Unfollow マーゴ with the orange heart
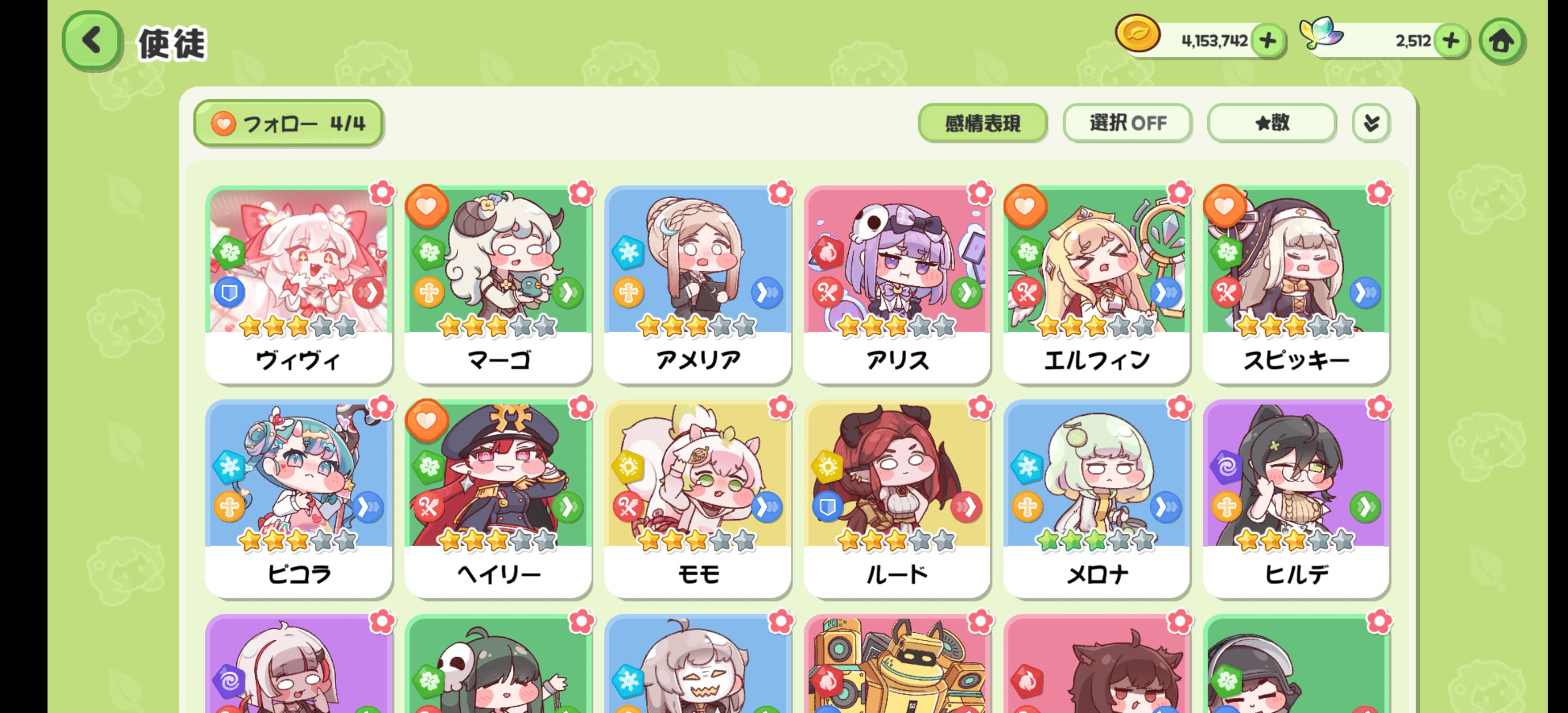Screen dimensions: 1568x713 (x=427, y=206)
